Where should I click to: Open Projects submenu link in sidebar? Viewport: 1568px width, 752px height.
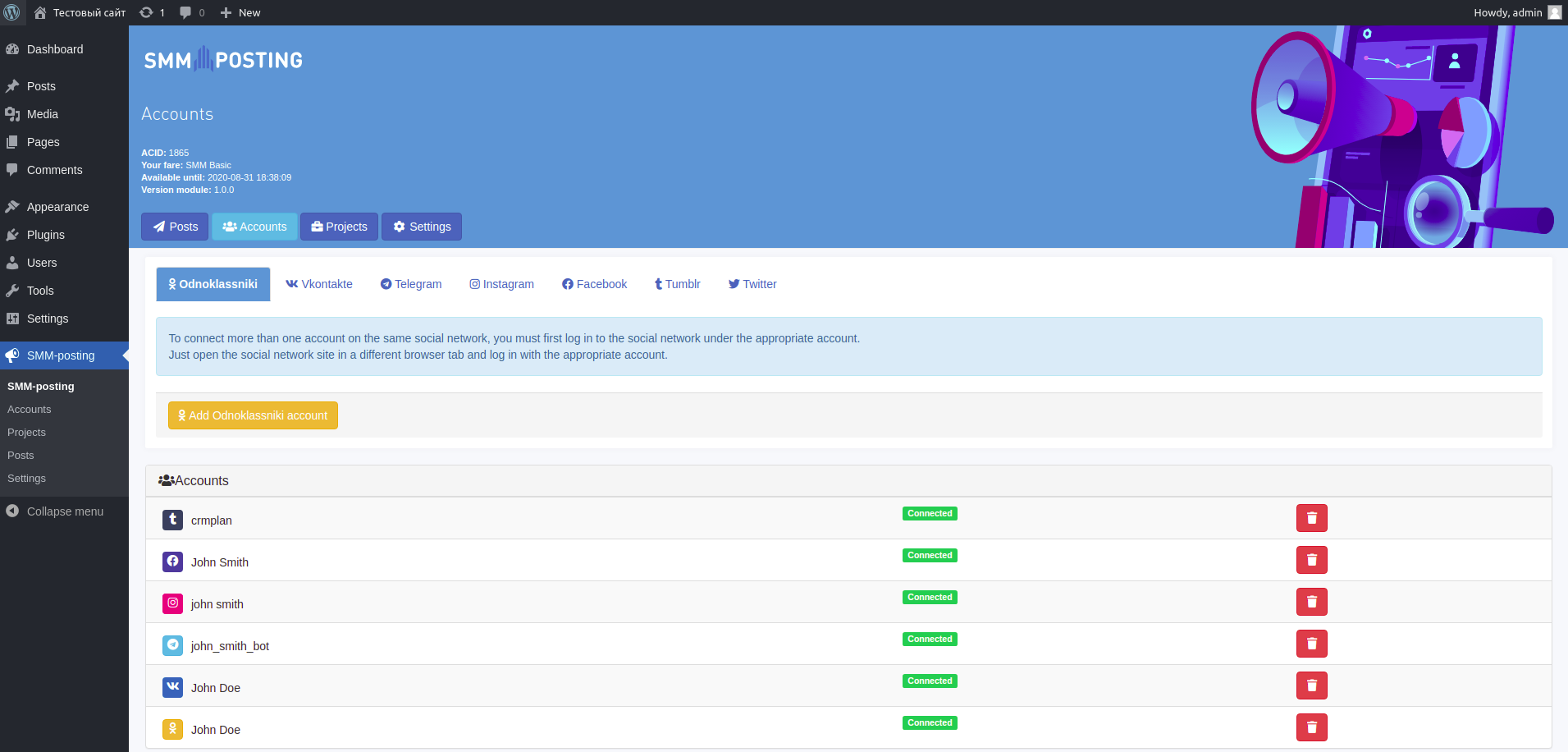coord(27,433)
